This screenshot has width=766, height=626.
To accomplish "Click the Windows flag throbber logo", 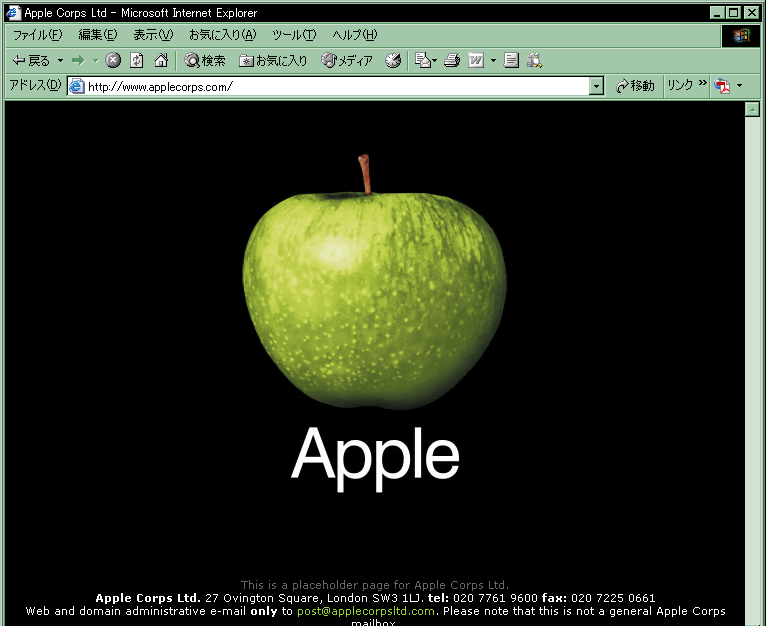I will 741,35.
